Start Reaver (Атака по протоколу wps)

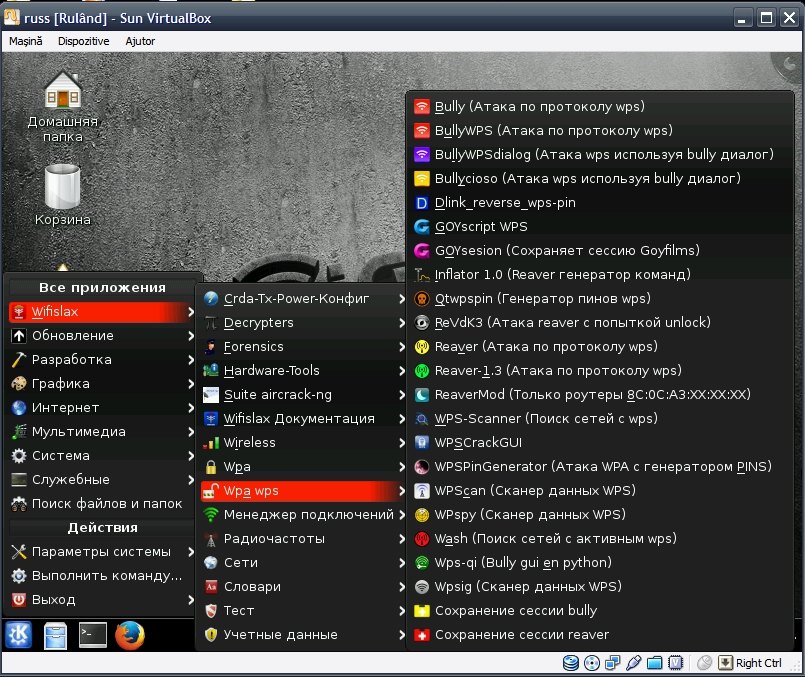600,346
